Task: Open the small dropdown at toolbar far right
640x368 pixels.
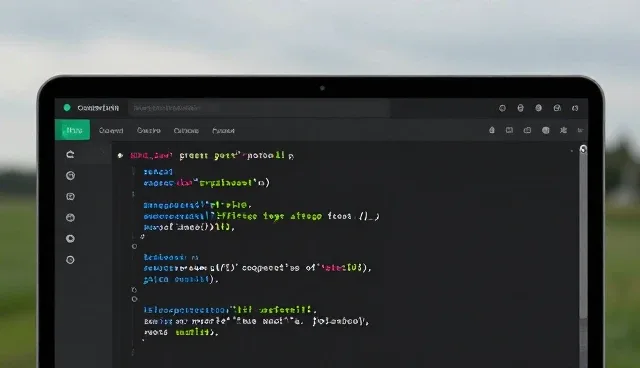Action: click(580, 131)
